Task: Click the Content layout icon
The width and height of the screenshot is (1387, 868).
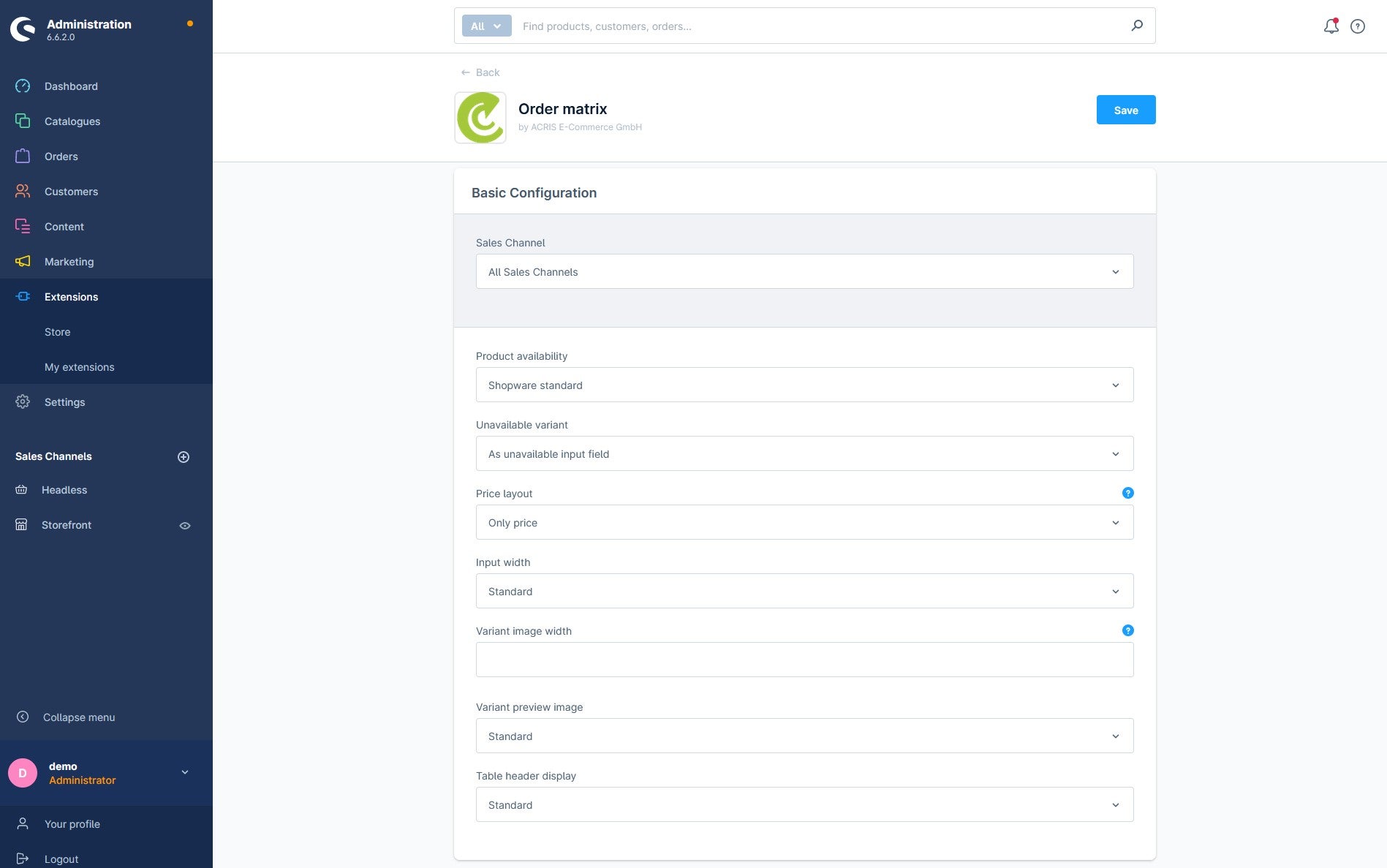Action: [x=23, y=227]
